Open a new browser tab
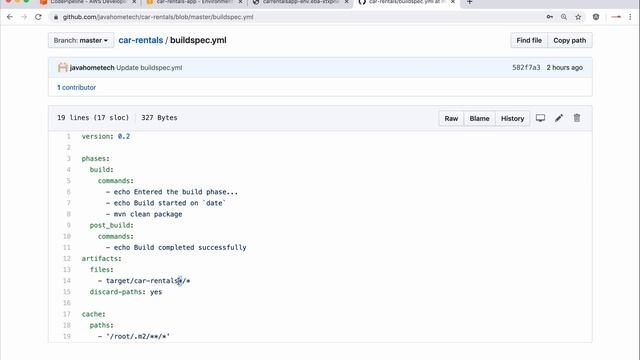This screenshot has width=640, height=360. pos(469,2)
